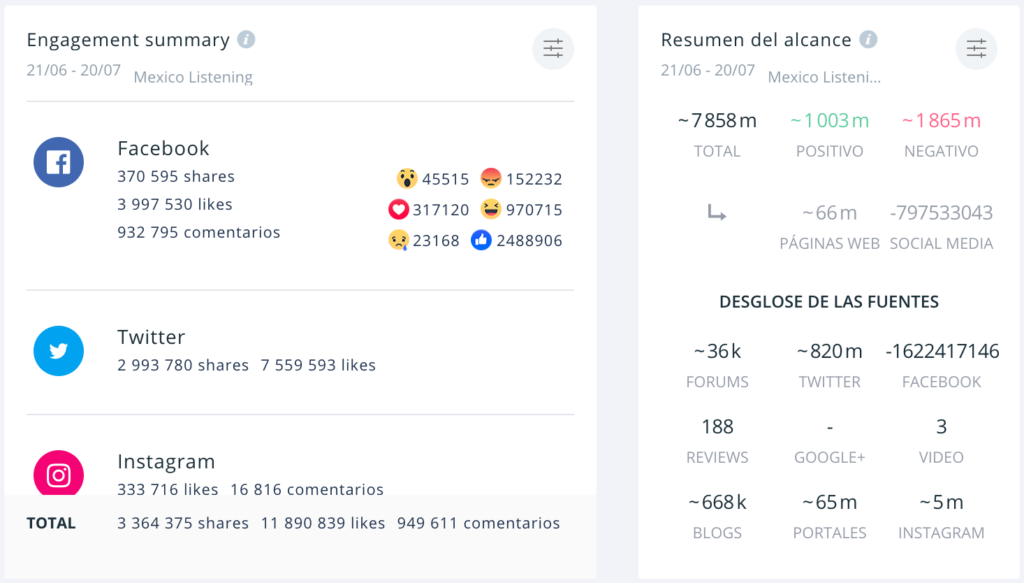This screenshot has width=1024, height=583.
Task: Click the blue thumbs-up like icon
Action: click(481, 240)
